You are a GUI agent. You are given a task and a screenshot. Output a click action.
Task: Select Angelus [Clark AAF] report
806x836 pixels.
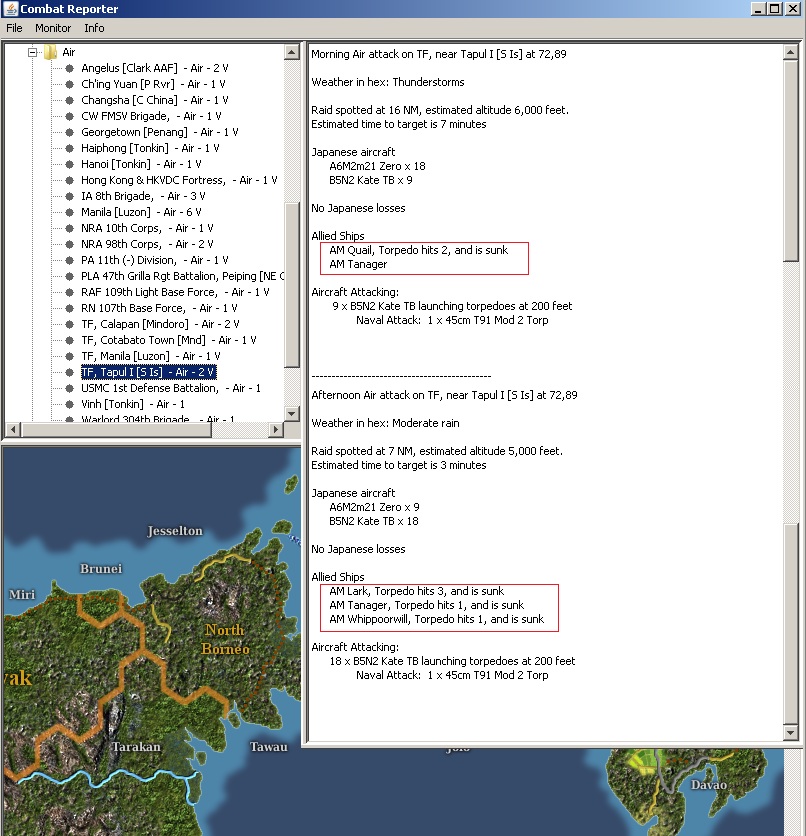tap(155, 68)
